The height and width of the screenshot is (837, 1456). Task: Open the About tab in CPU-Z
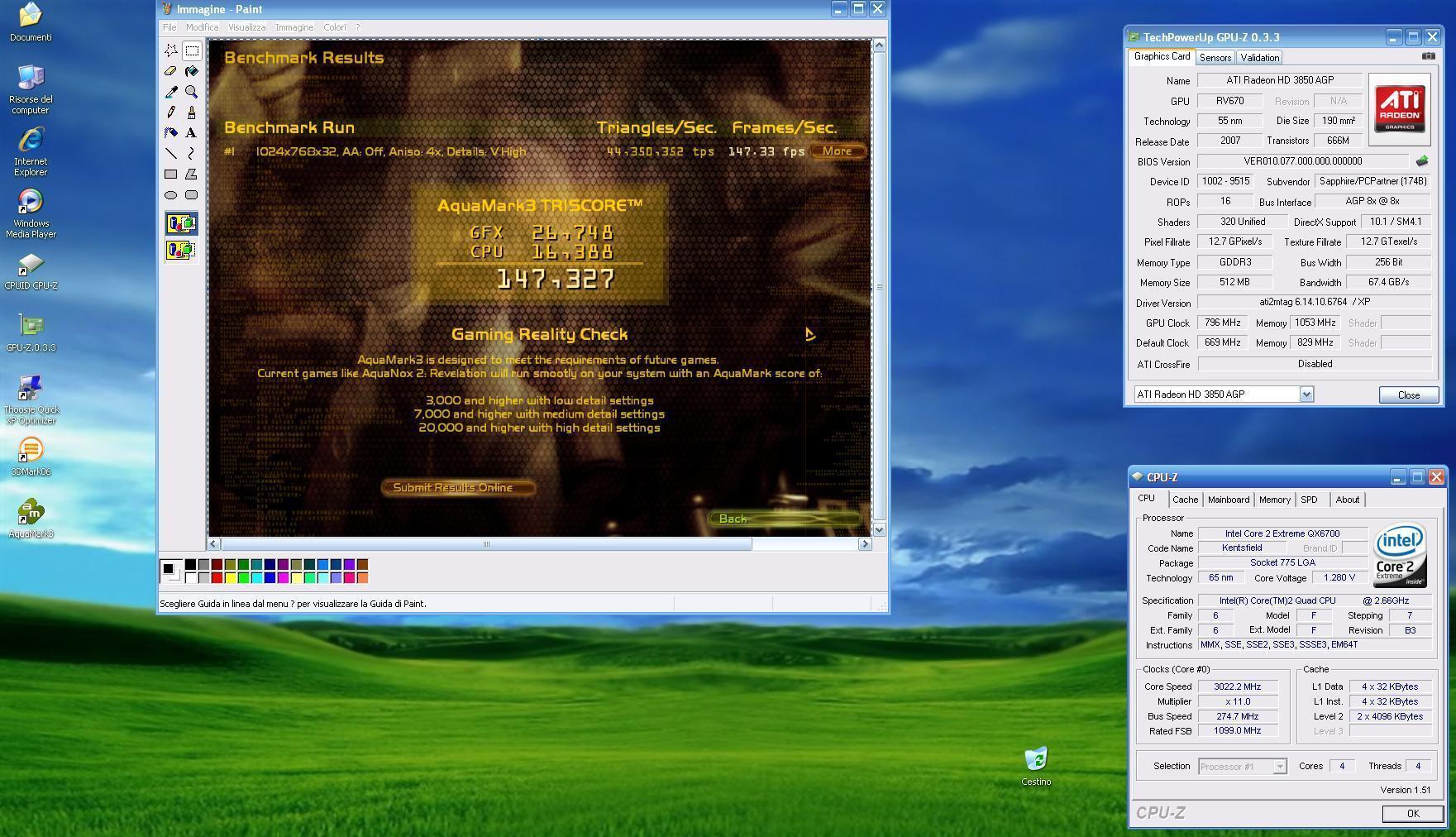[1347, 500]
